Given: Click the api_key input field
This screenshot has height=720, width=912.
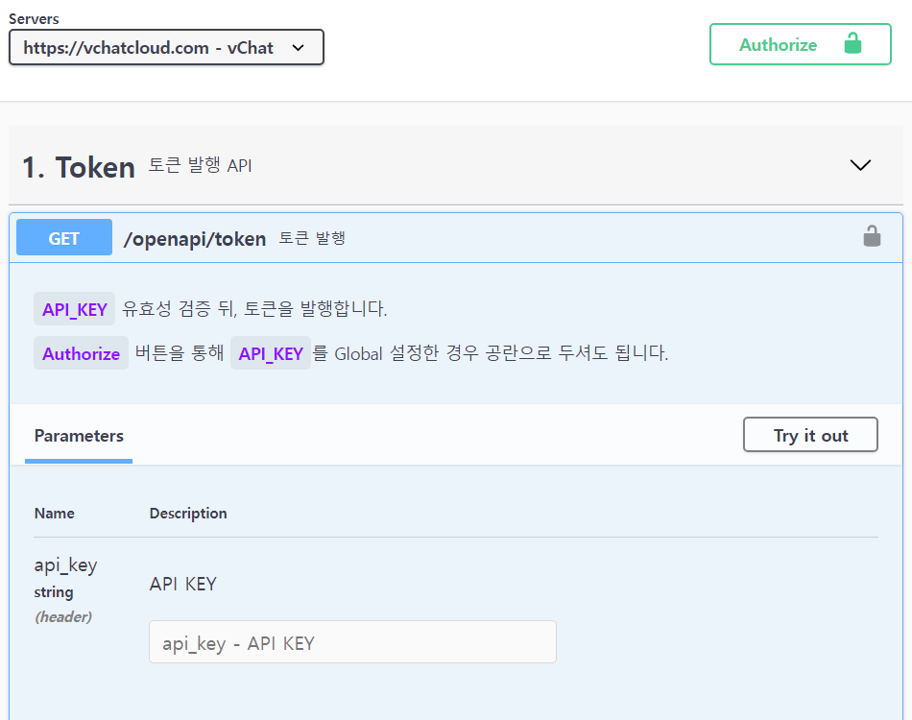Looking at the screenshot, I should tap(352, 642).
